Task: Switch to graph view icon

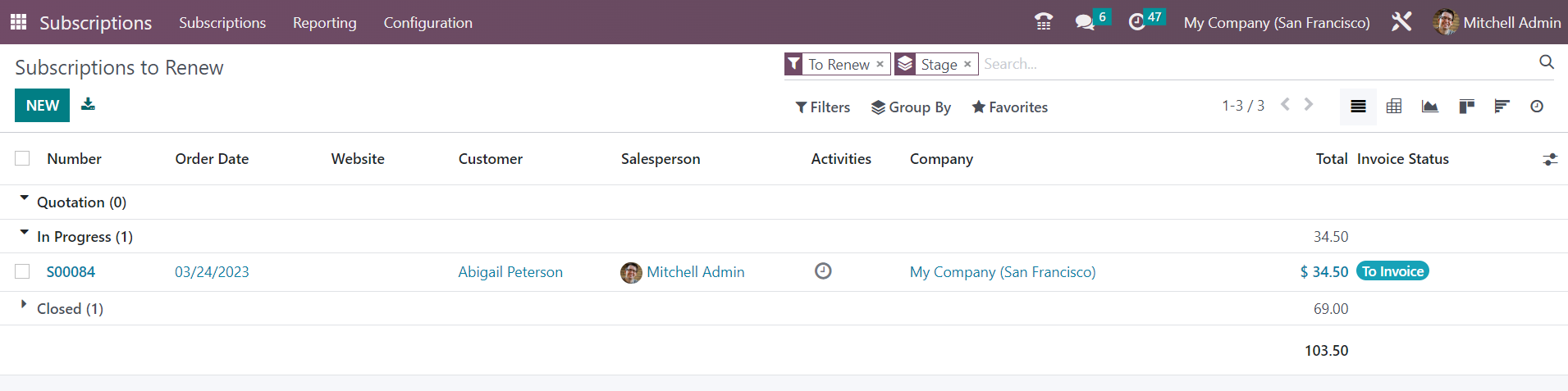Action: click(1429, 107)
